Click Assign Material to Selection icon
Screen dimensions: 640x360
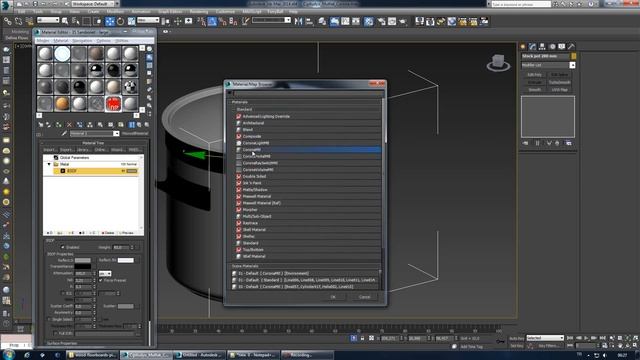[x=59, y=124]
